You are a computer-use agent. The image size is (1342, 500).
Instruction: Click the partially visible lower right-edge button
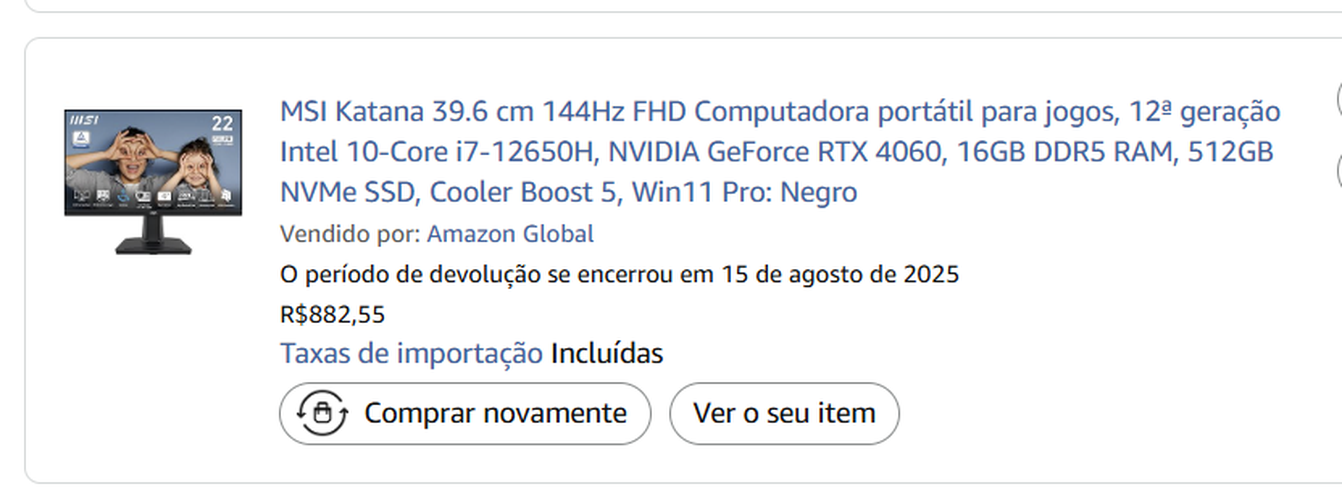tap(1338, 170)
